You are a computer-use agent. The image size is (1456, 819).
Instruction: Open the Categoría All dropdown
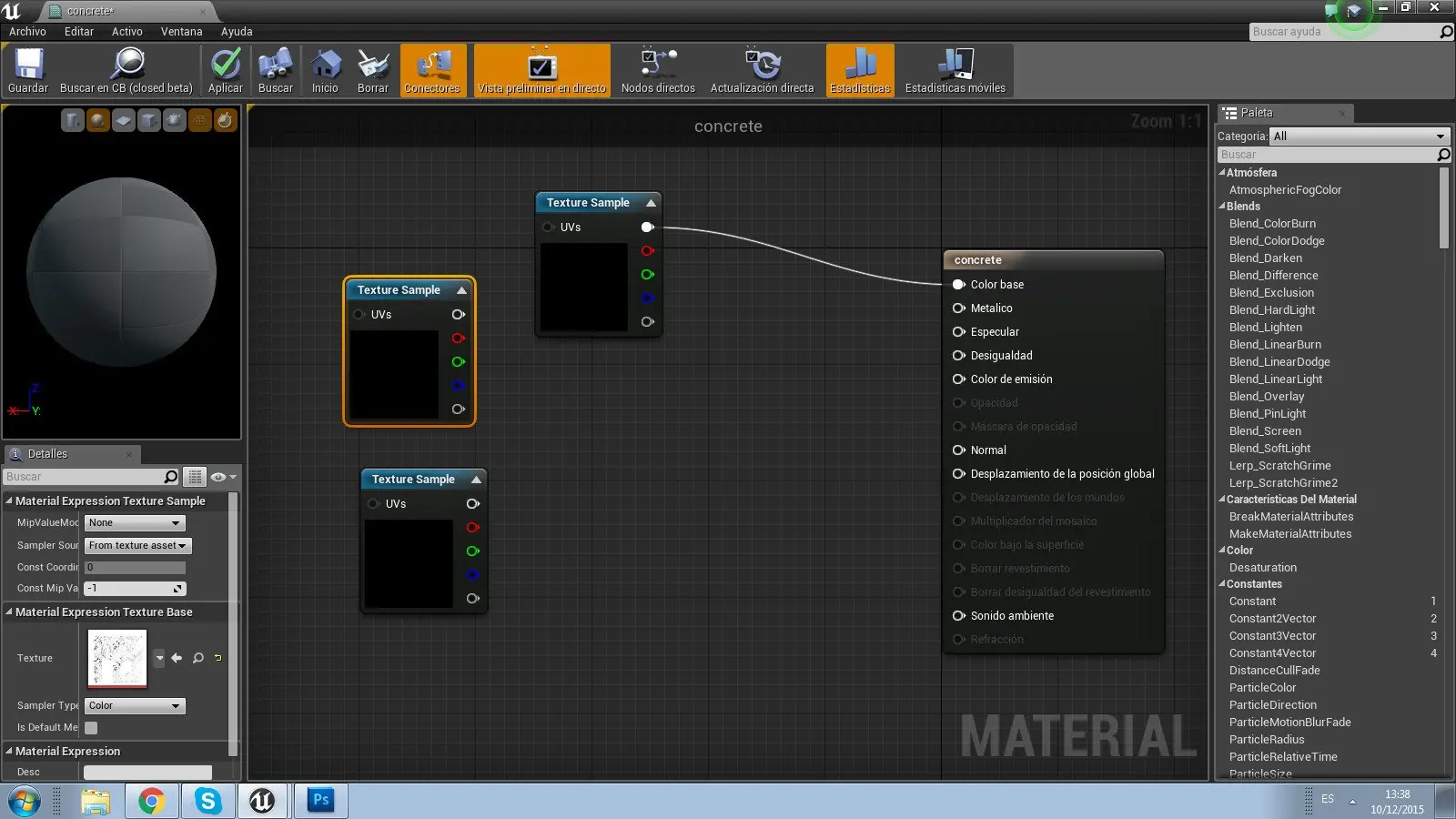pyautogui.click(x=1359, y=136)
